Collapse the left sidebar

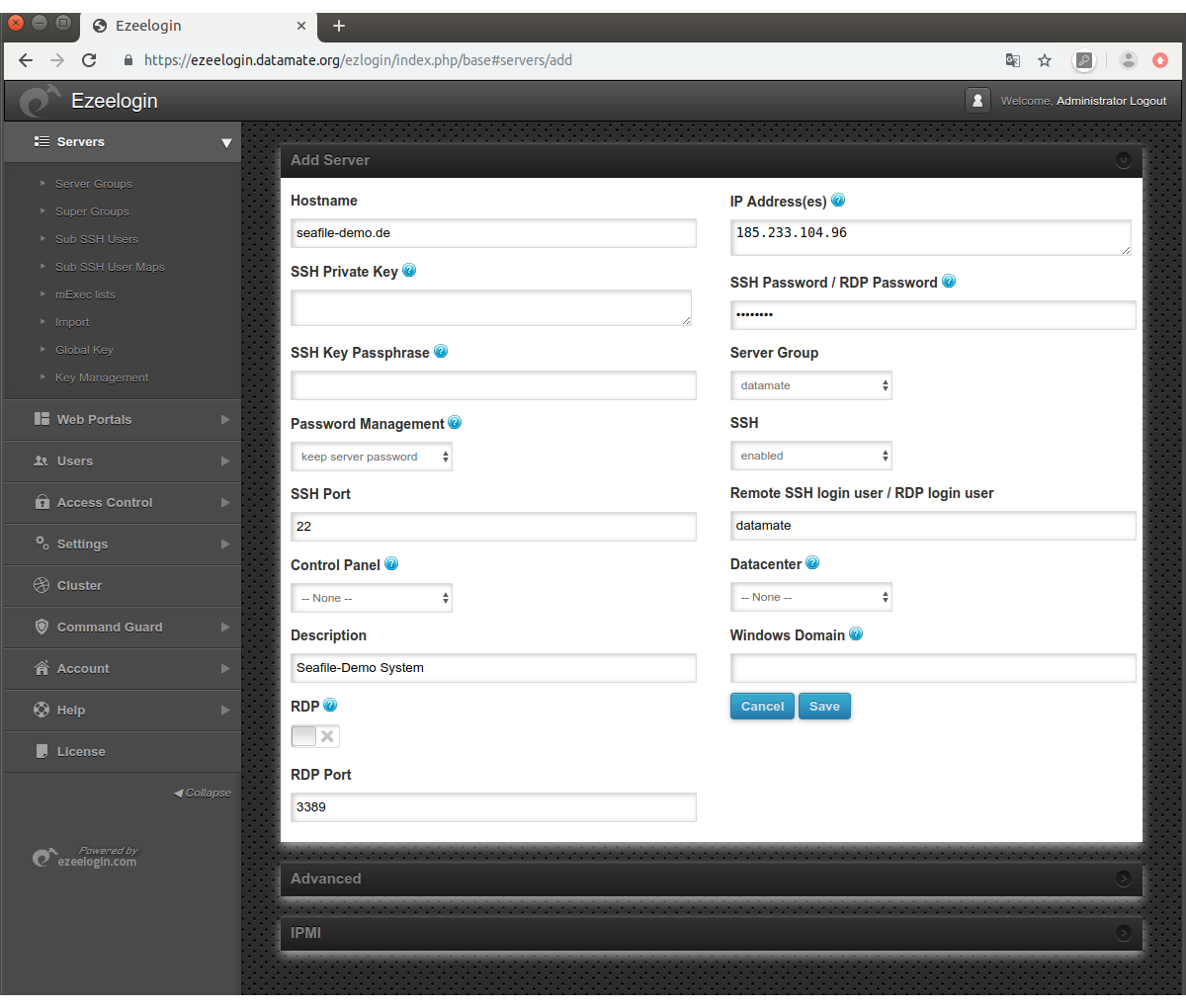point(203,793)
